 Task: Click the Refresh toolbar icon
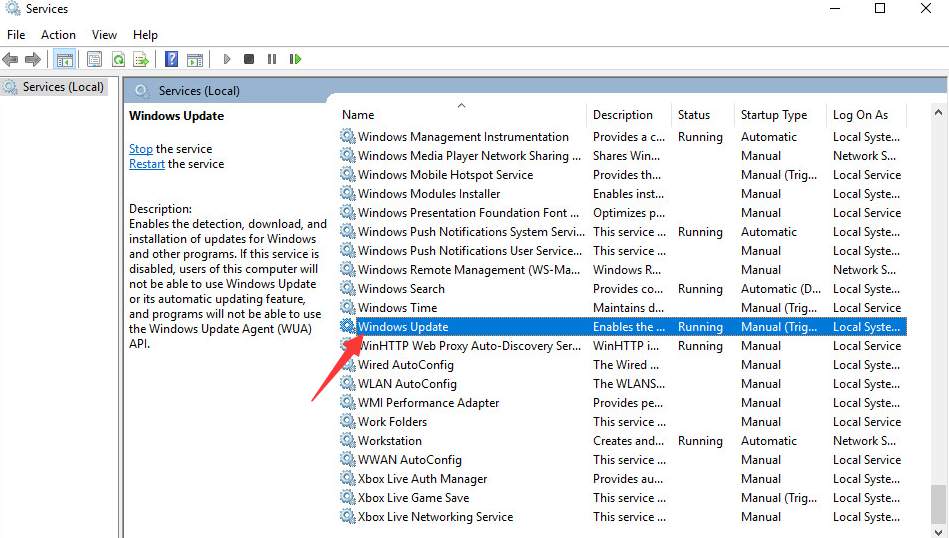118,59
